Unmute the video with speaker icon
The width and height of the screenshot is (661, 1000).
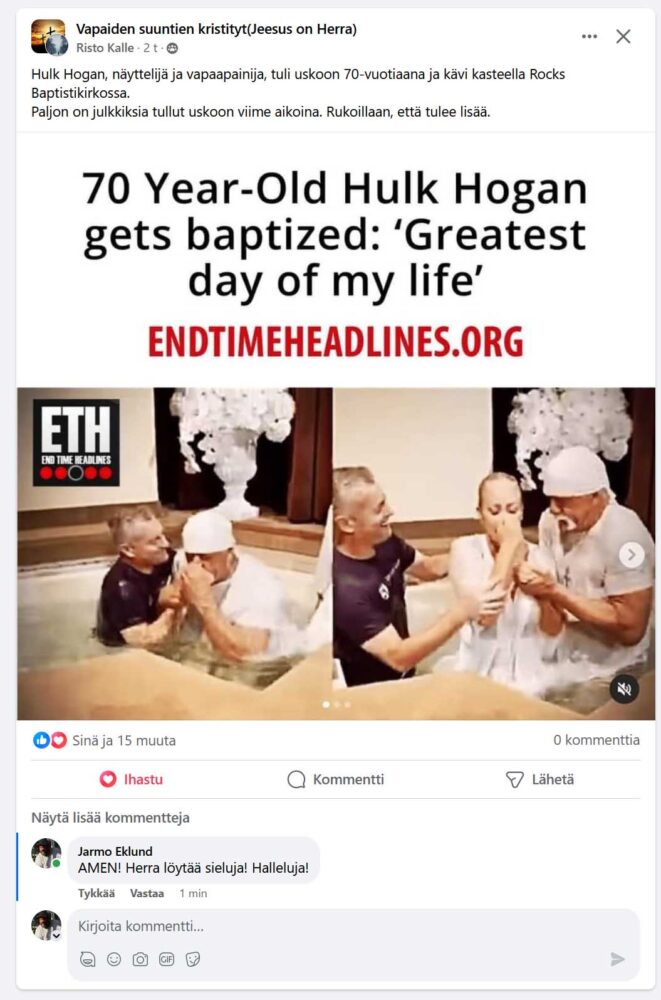tap(624, 689)
